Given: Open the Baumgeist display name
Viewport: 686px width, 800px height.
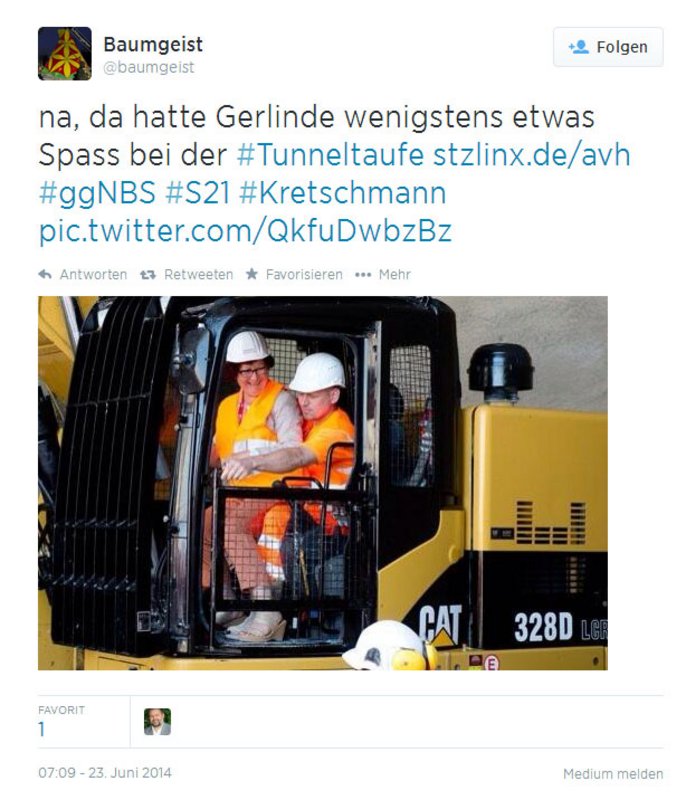Looking at the screenshot, I should (153, 44).
